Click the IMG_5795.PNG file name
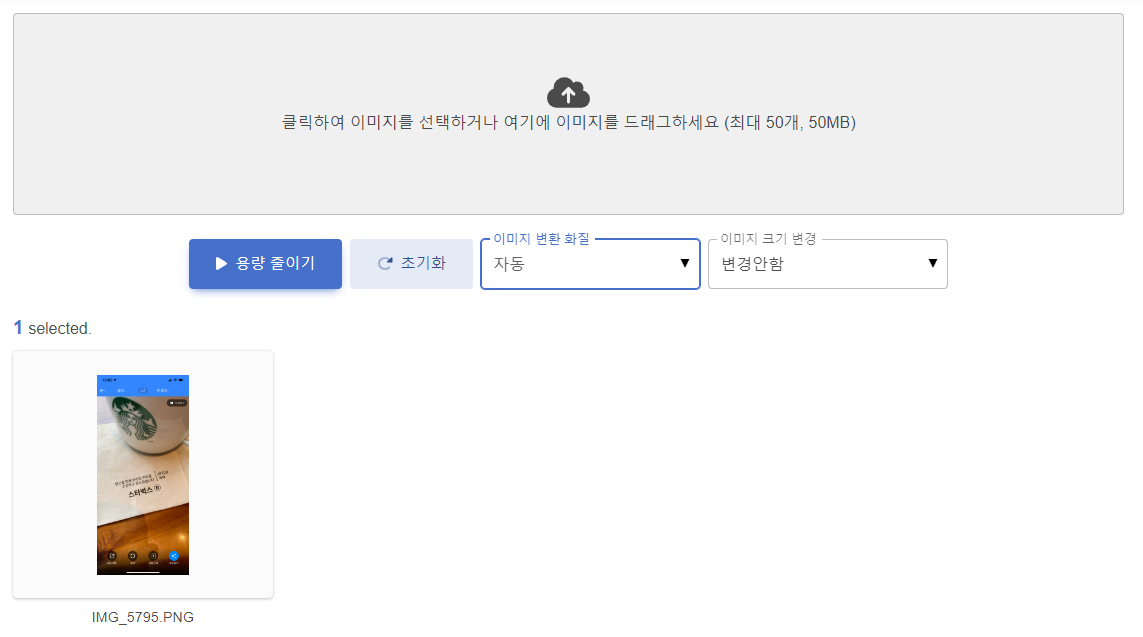The height and width of the screenshot is (637, 1143). click(x=143, y=617)
